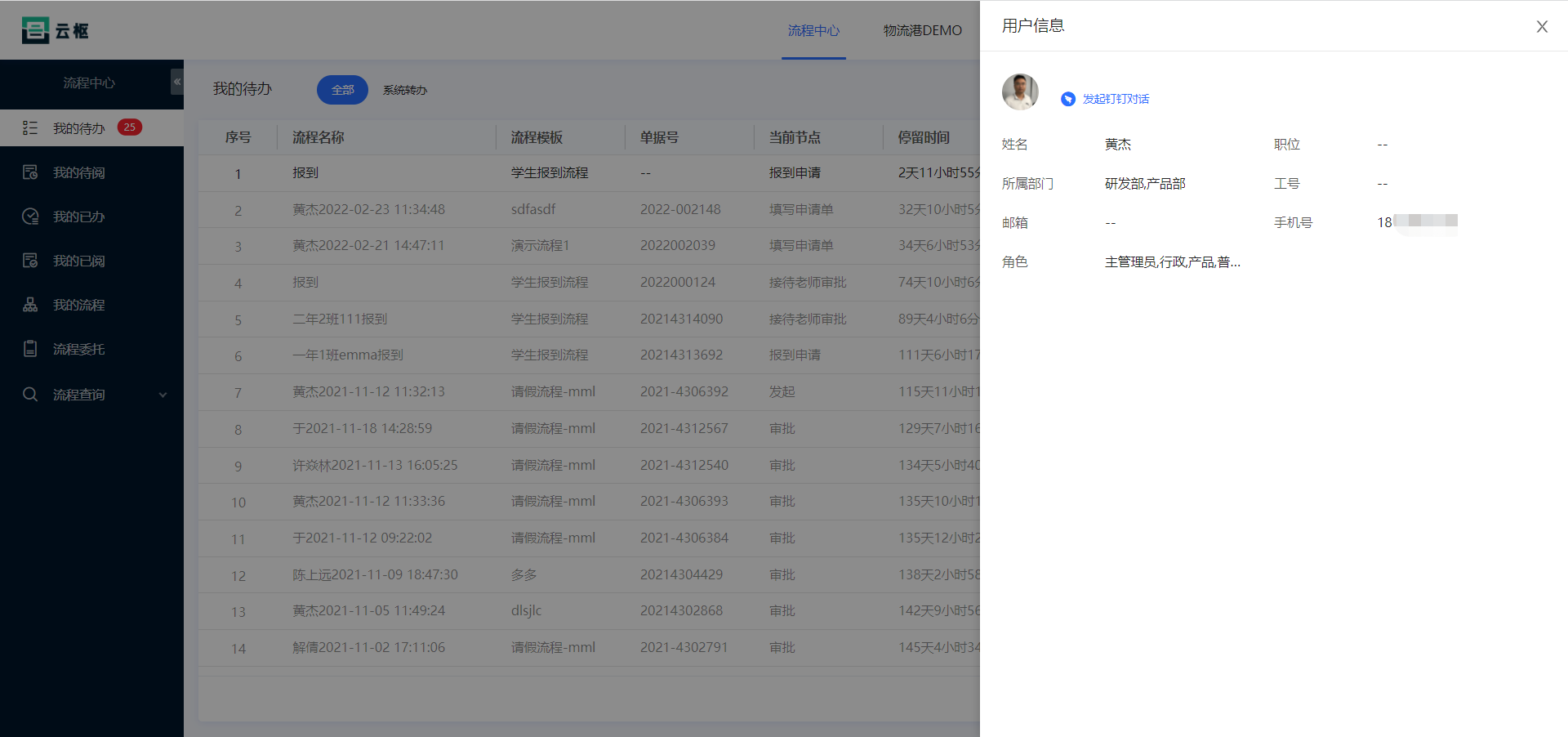Click the 流程模板 column header
Viewport: 1568px width, 737px height.
tap(537, 137)
